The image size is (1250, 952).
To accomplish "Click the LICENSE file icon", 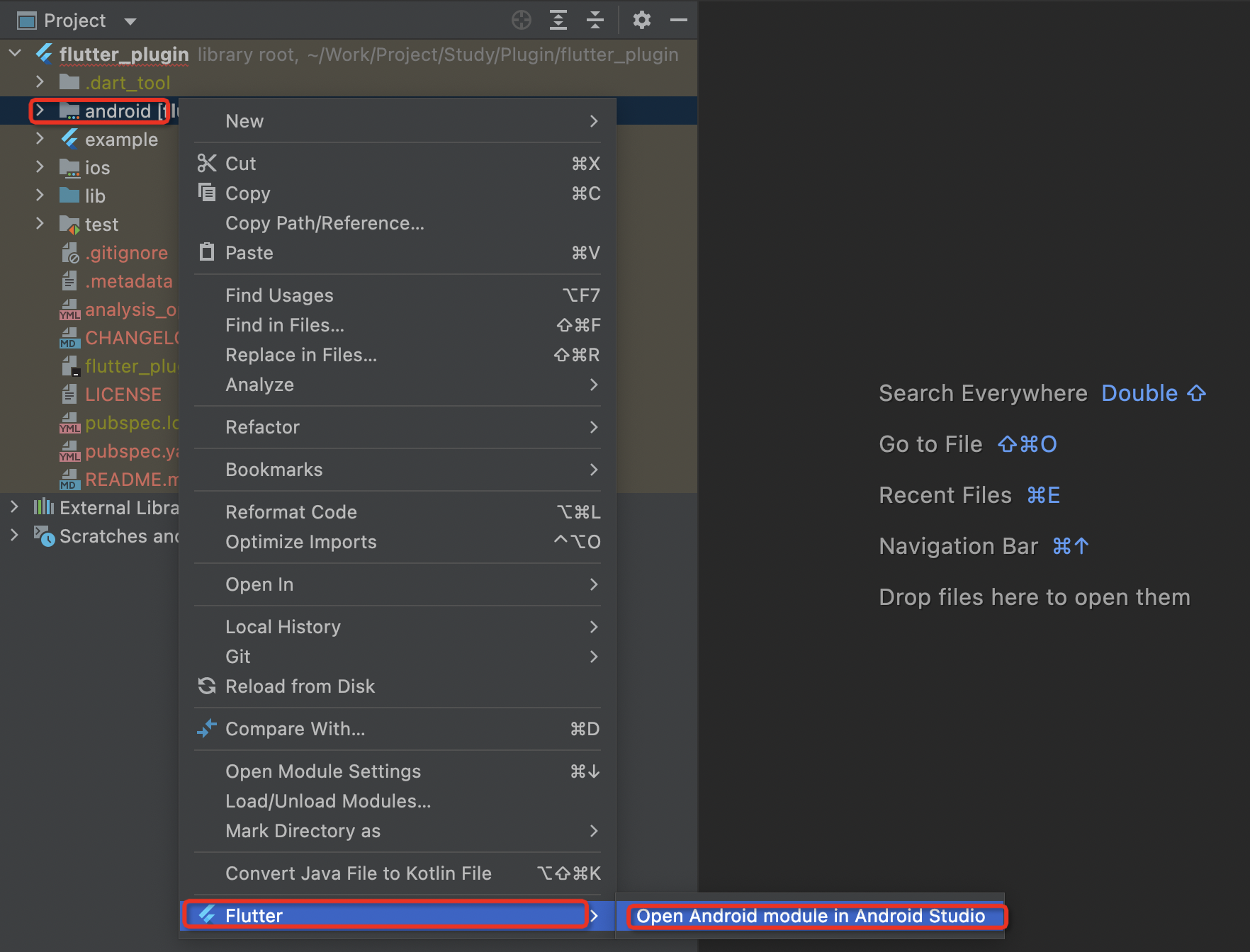I will (x=69, y=395).
